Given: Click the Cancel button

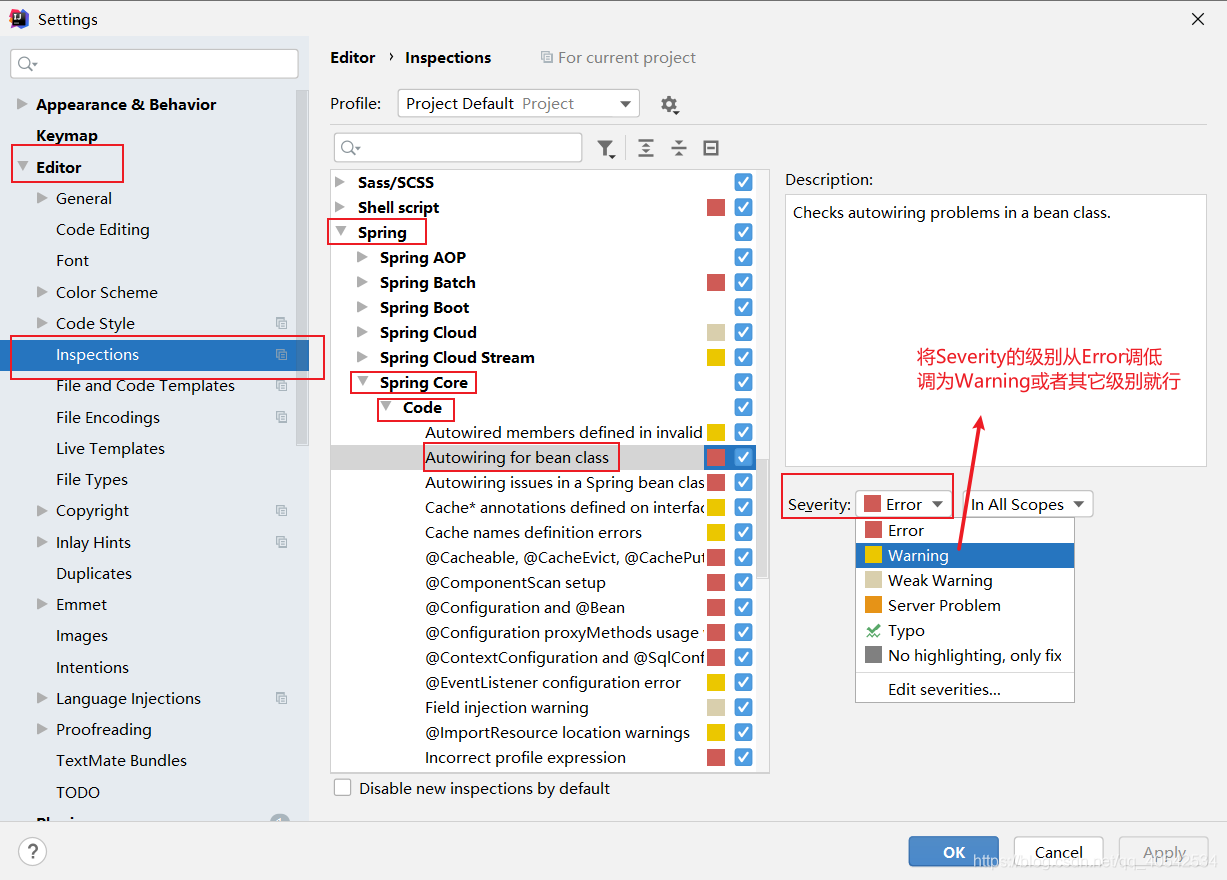Looking at the screenshot, I should pos(1059,852).
